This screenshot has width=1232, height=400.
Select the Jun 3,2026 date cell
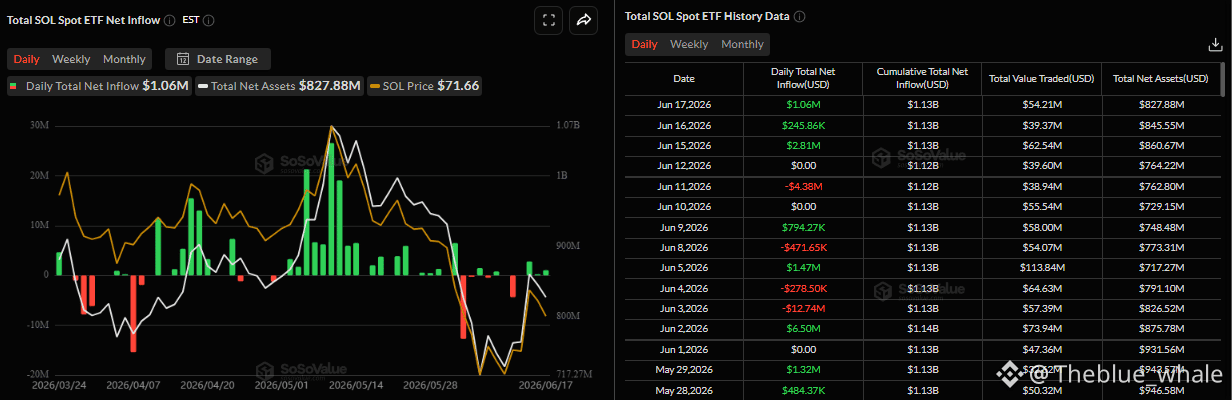(684, 308)
